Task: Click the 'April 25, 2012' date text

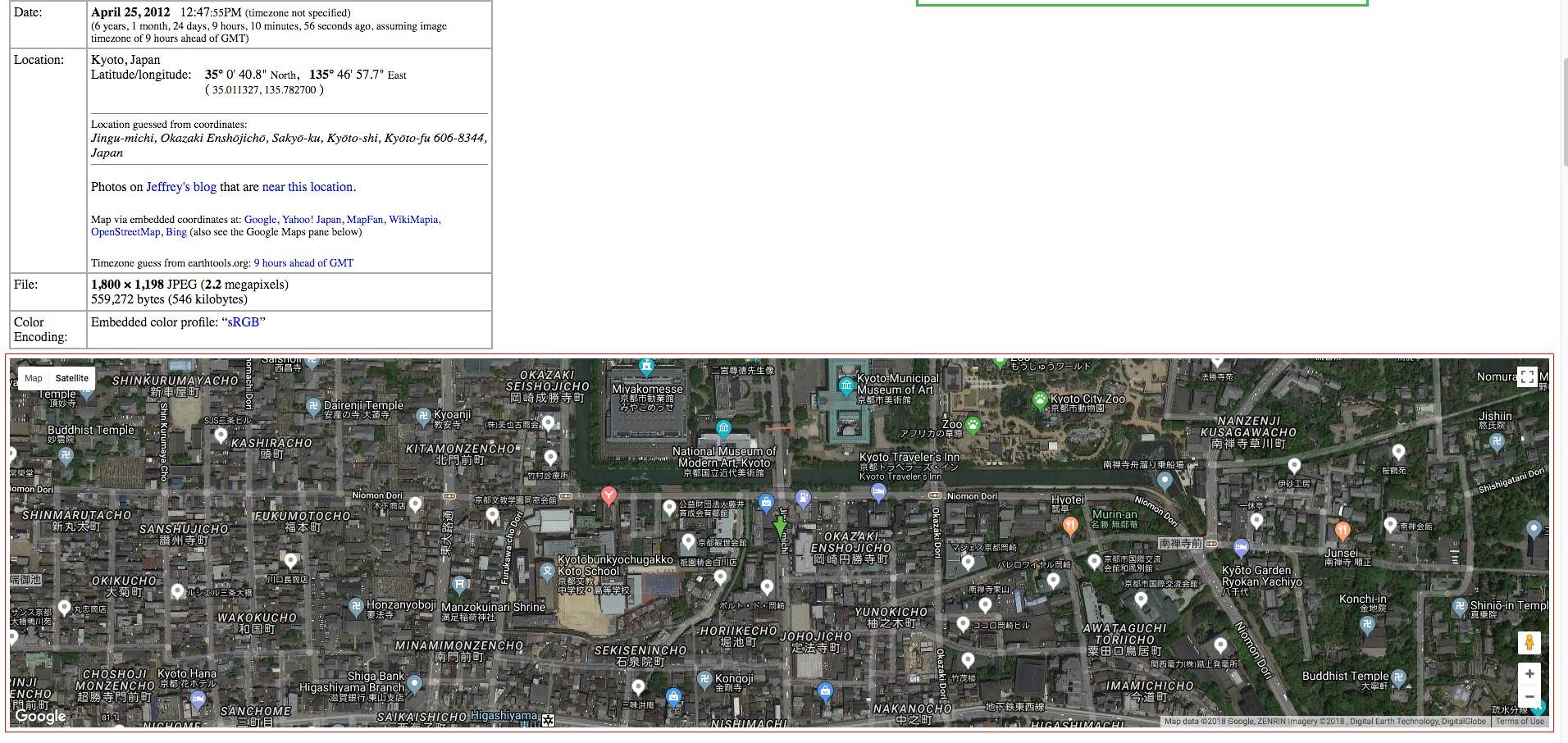Action: [130, 12]
